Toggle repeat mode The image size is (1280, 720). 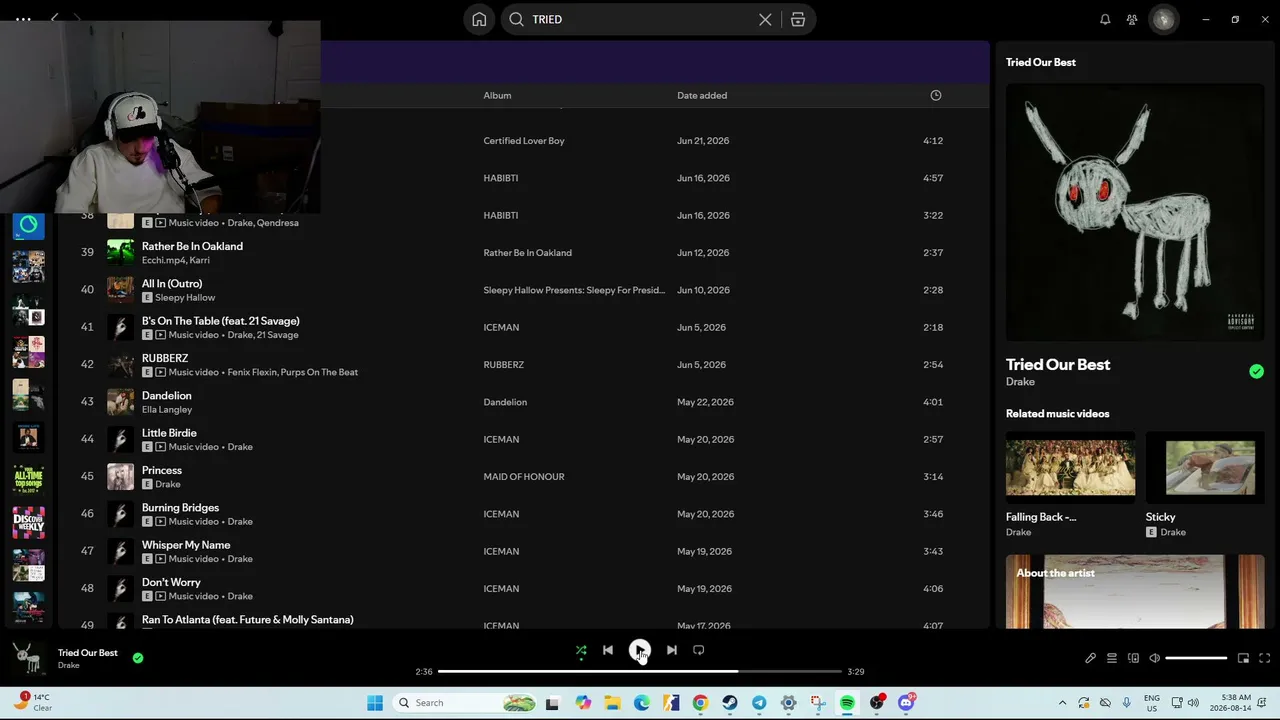pyautogui.click(x=699, y=650)
